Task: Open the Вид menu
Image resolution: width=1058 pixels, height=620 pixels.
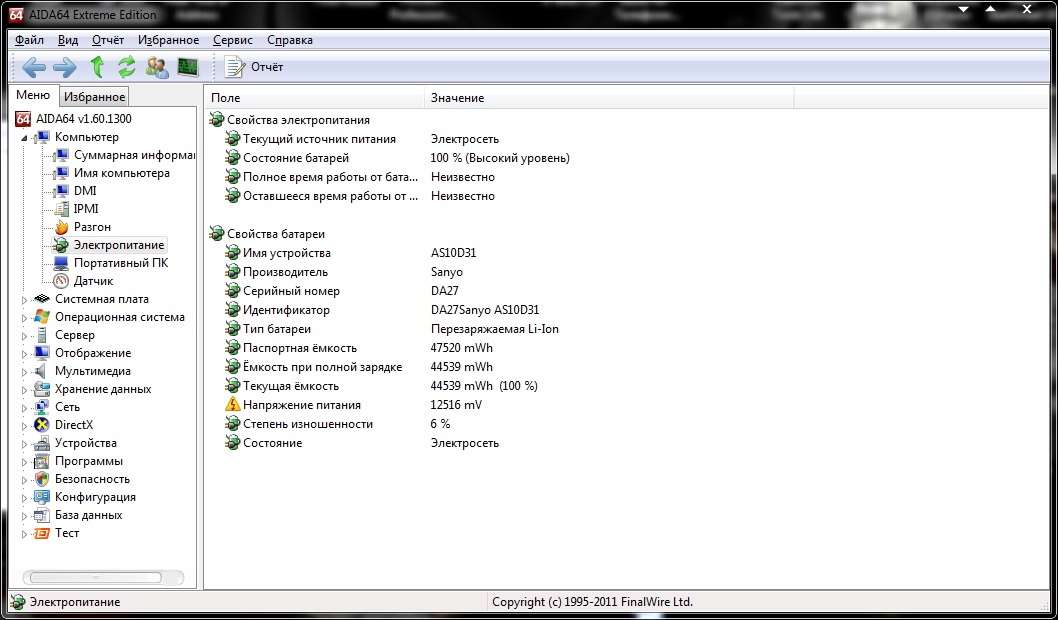Action: point(67,40)
